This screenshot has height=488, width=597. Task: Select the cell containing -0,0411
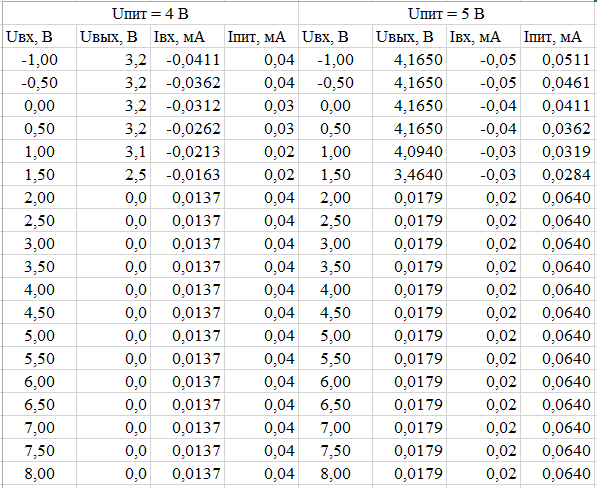click(187, 60)
